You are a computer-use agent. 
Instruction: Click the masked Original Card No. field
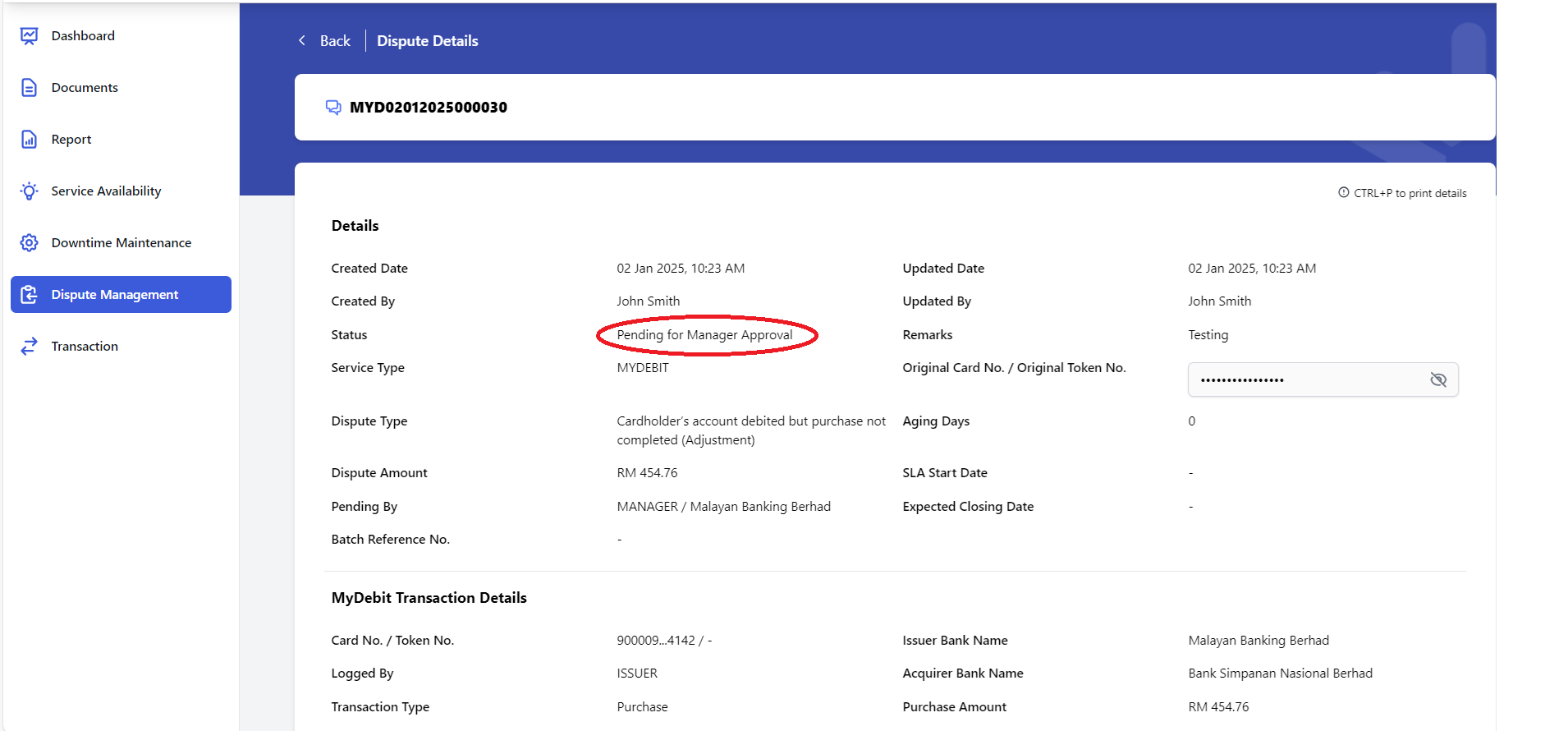click(1323, 379)
